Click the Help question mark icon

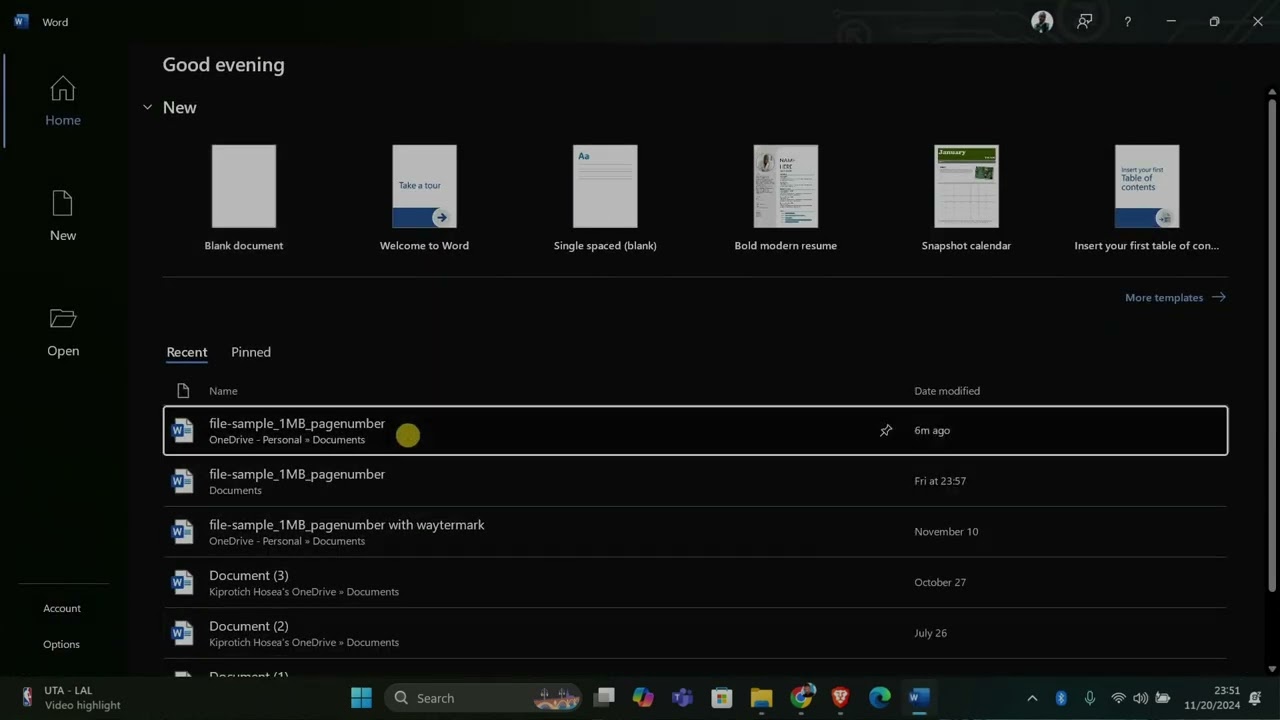(1128, 22)
